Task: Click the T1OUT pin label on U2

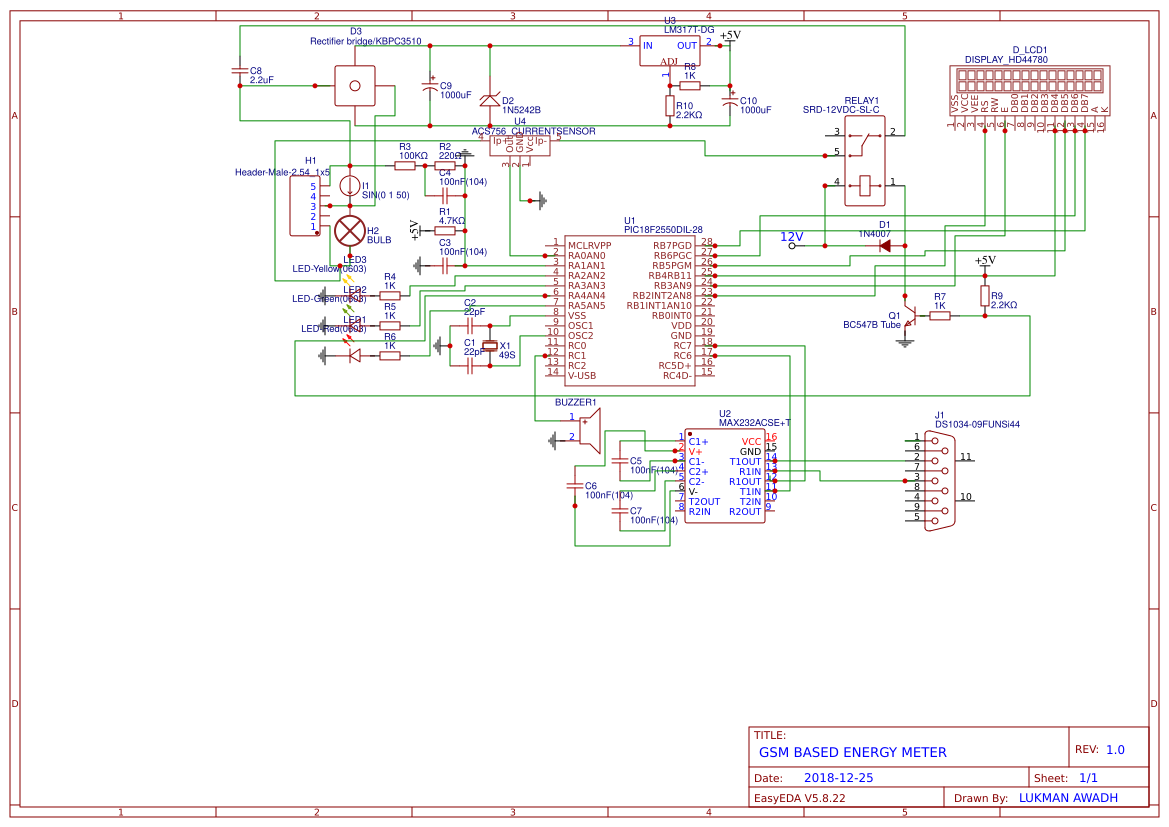Action: pos(745,462)
